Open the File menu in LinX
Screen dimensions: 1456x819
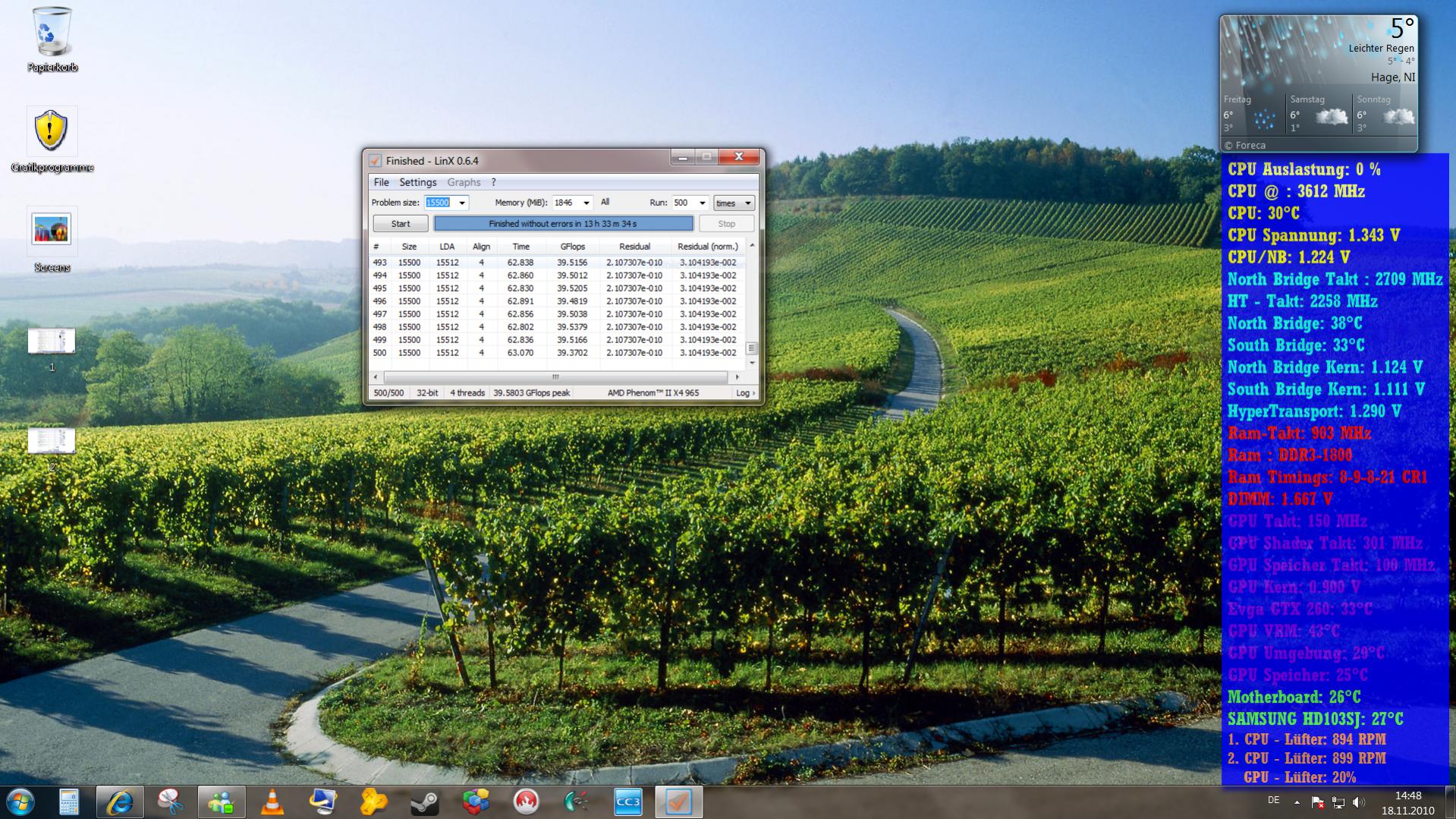381,182
